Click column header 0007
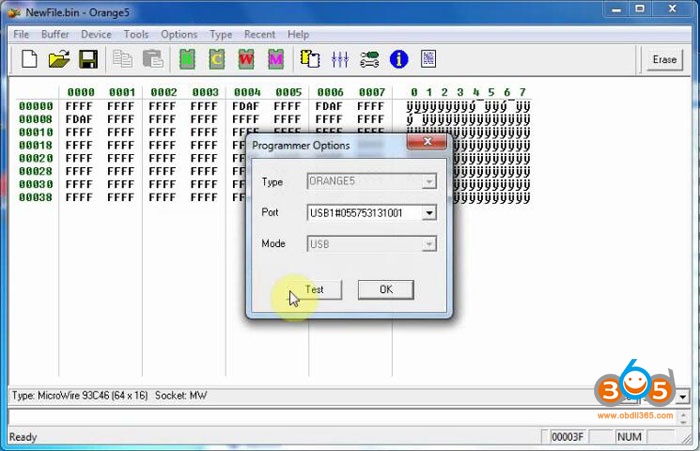 (372, 92)
